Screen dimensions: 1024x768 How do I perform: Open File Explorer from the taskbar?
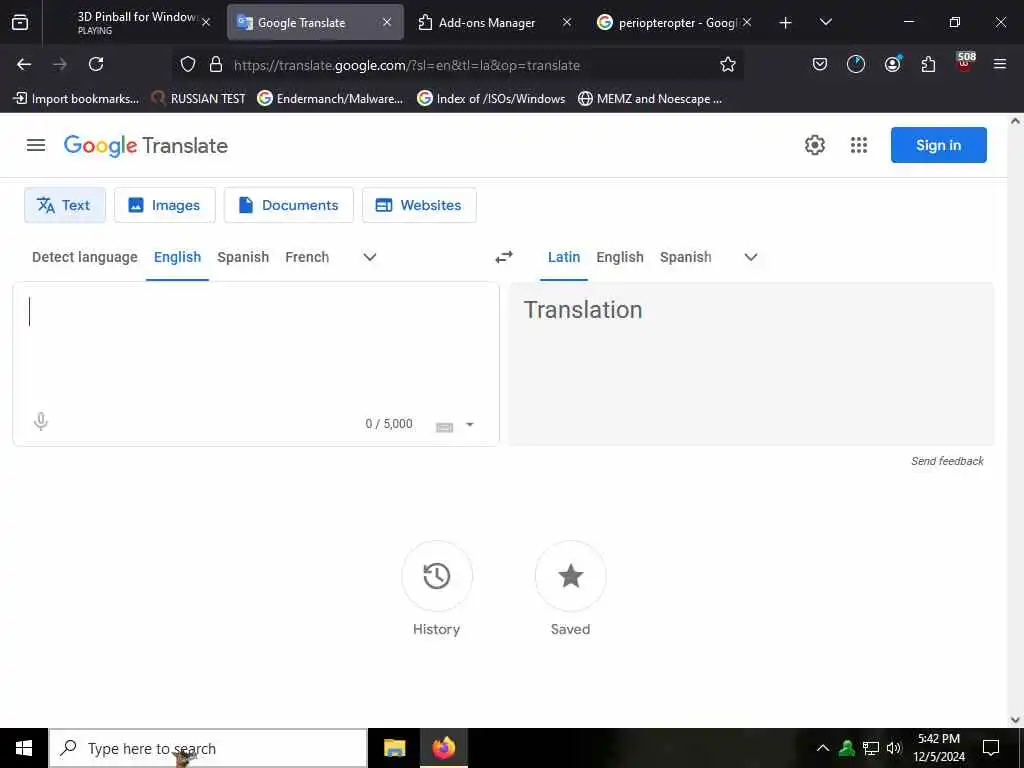[394, 748]
